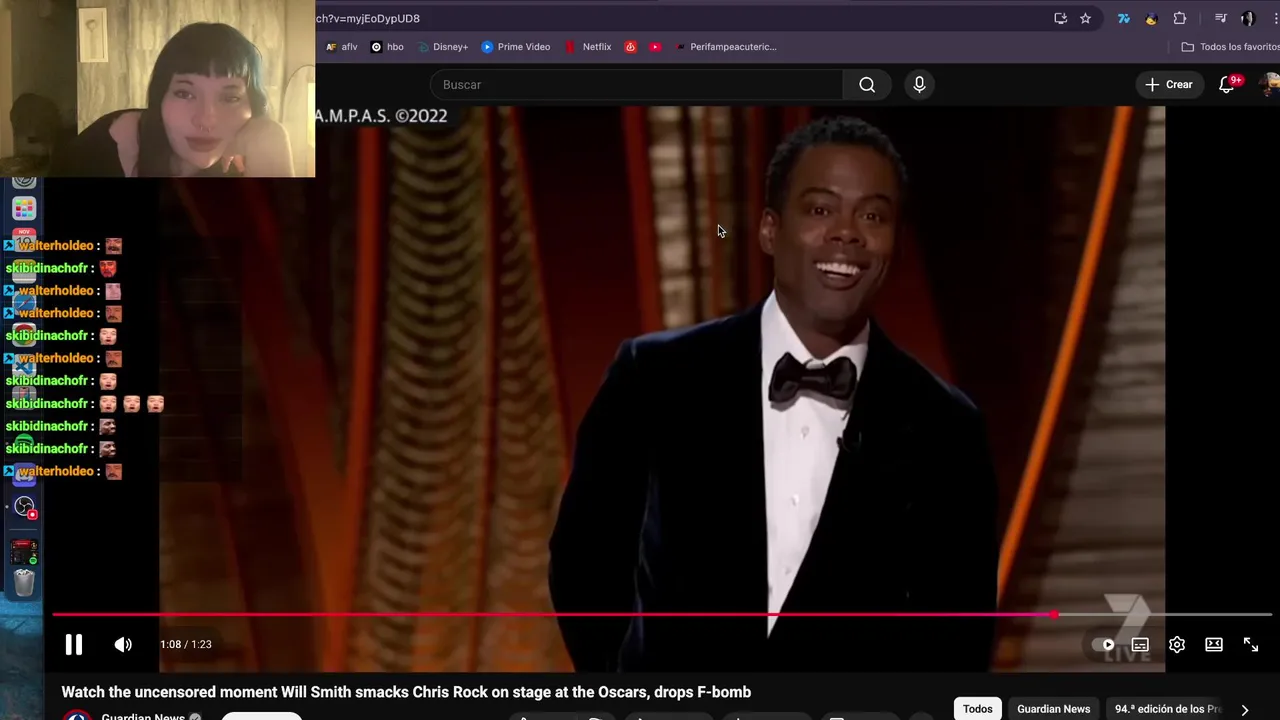Click the magnifier search button
The image size is (1280, 720).
tap(867, 85)
